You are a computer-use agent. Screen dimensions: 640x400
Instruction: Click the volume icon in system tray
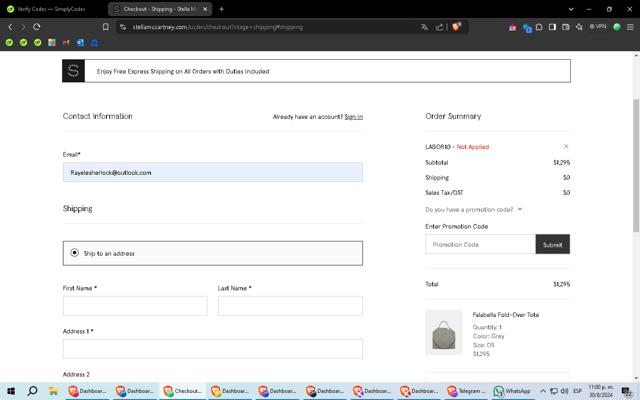point(565,391)
